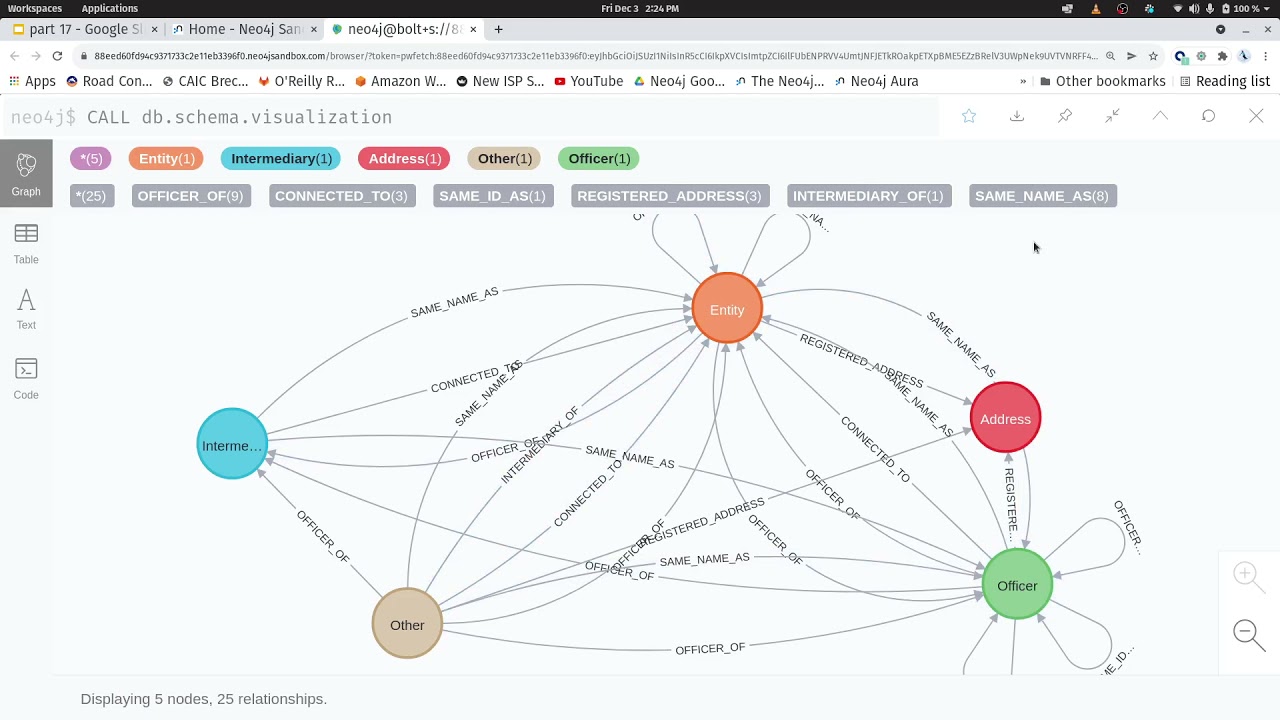Rerun the db.schema.visualization query
Image resolution: width=1280 pixels, height=720 pixels.
pos(1208,117)
